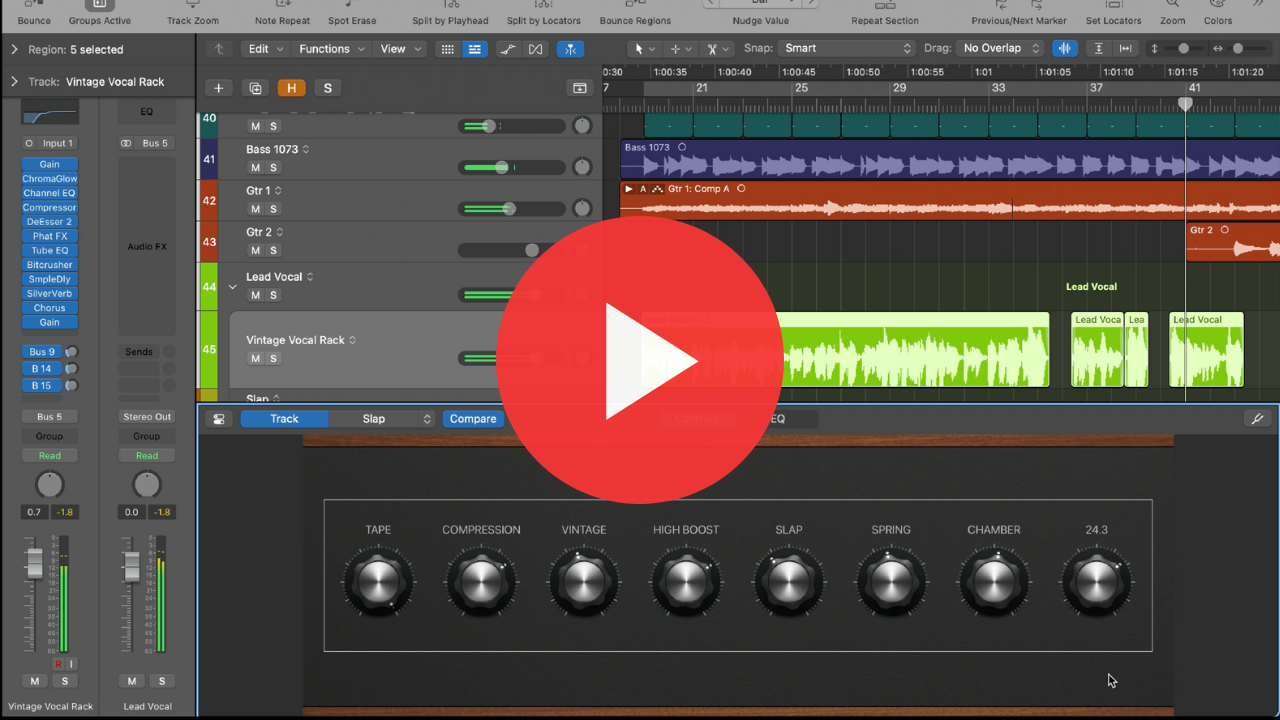The height and width of the screenshot is (720, 1280).
Task: Solo the Gtr 1 track
Action: [x=273, y=209]
